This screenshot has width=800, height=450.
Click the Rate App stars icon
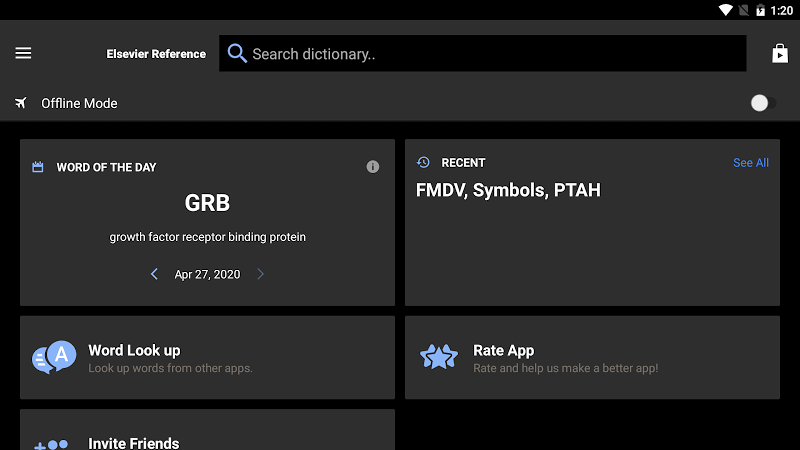(439, 357)
